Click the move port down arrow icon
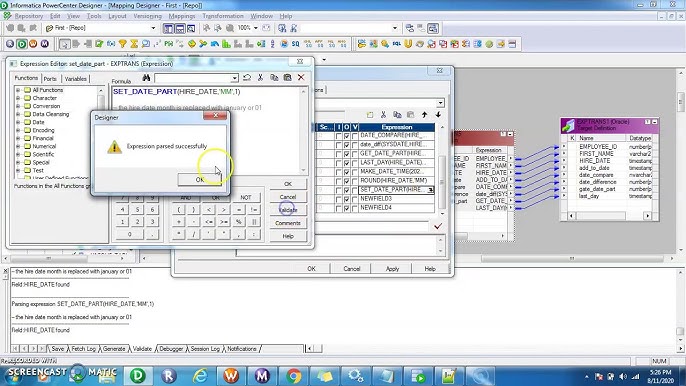Screen dimensions: 686x386 point(438,115)
